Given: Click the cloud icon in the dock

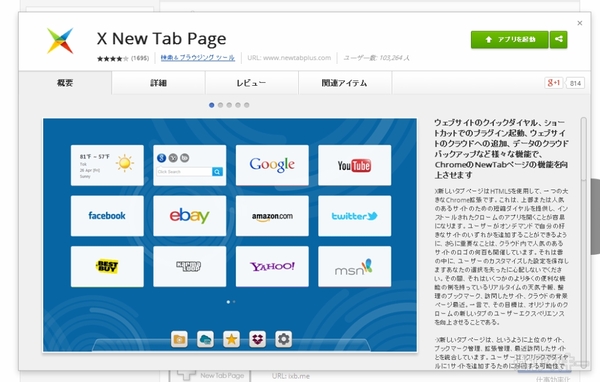Looking at the screenshot, I should [x=205, y=339].
